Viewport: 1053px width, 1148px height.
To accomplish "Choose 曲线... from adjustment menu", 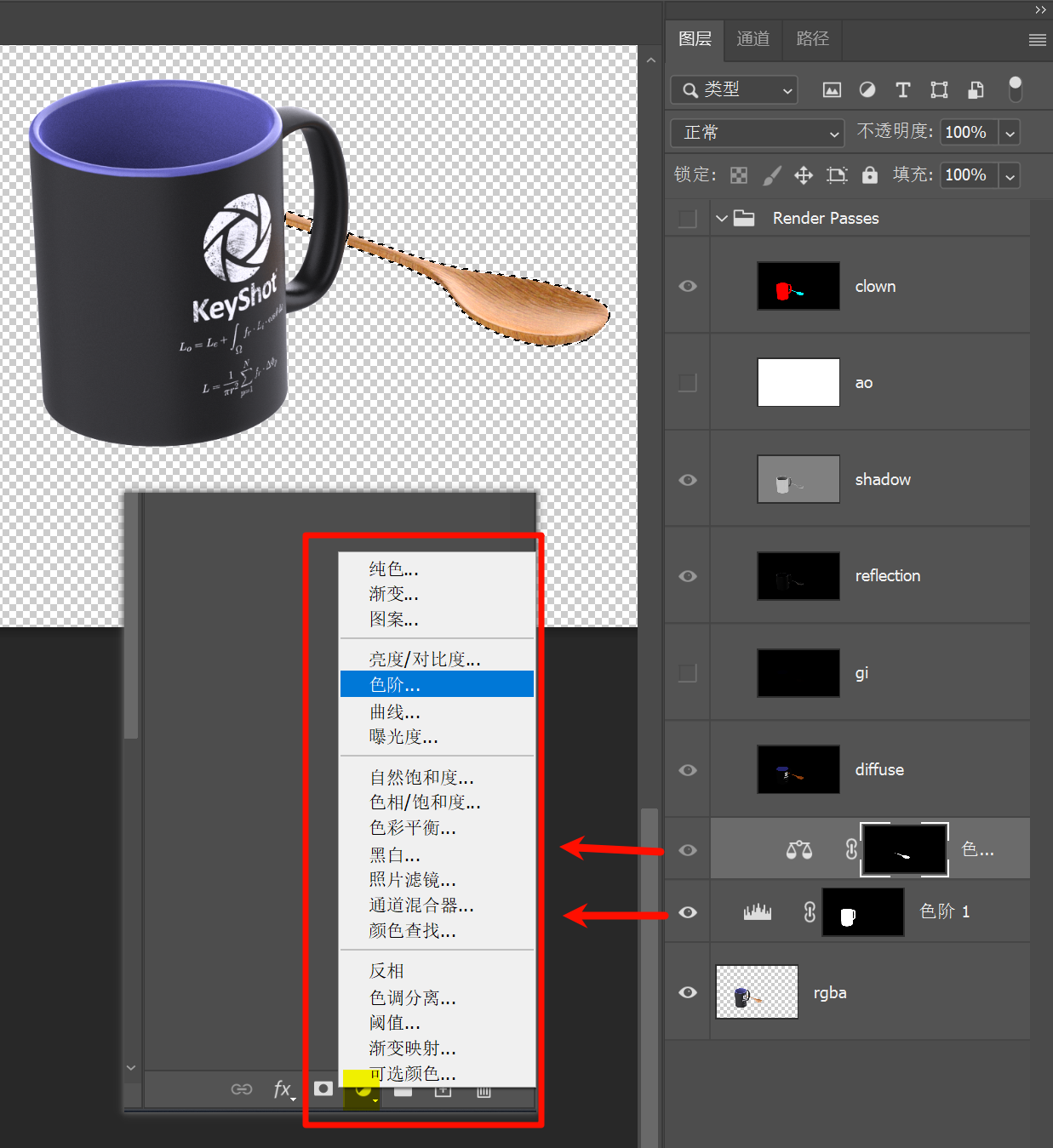I will point(437,711).
